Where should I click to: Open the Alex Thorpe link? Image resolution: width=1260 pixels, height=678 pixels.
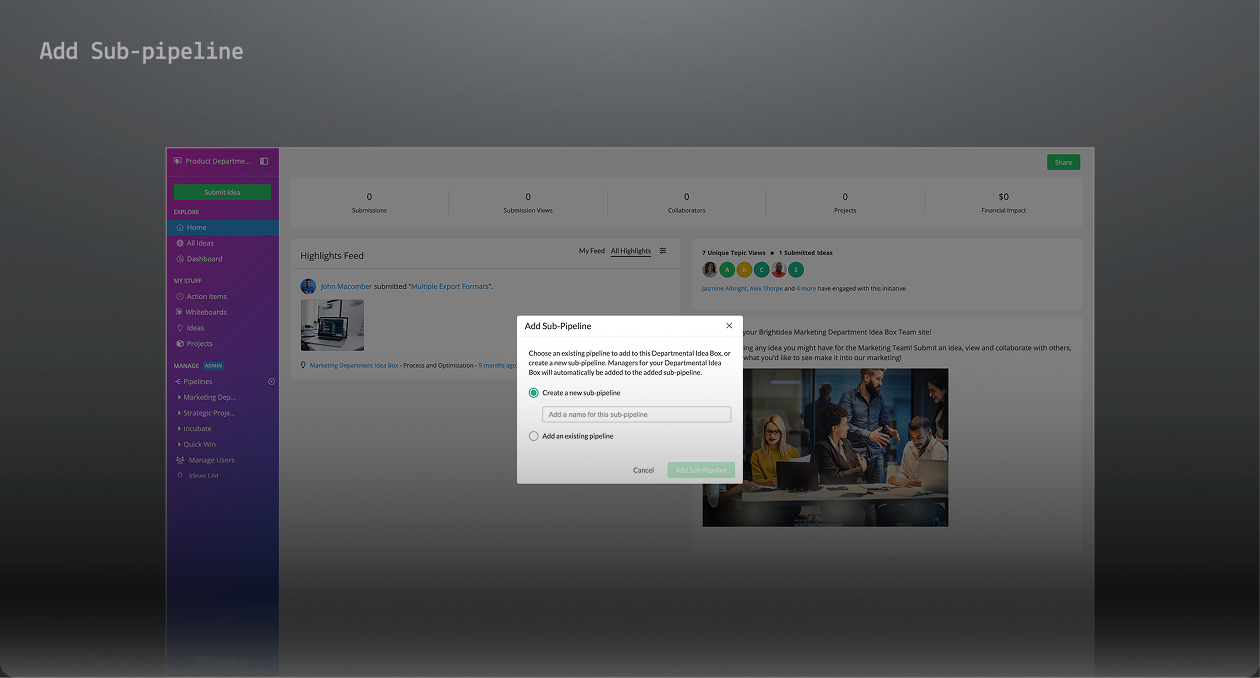[767, 288]
